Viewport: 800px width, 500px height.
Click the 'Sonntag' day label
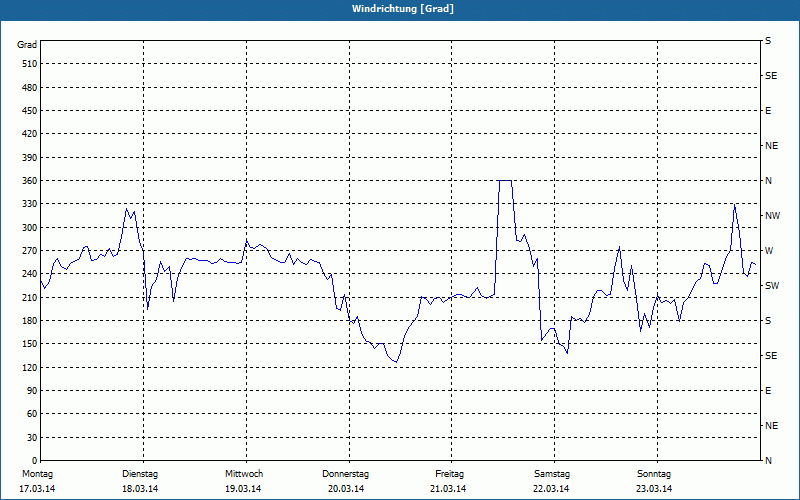click(654, 474)
